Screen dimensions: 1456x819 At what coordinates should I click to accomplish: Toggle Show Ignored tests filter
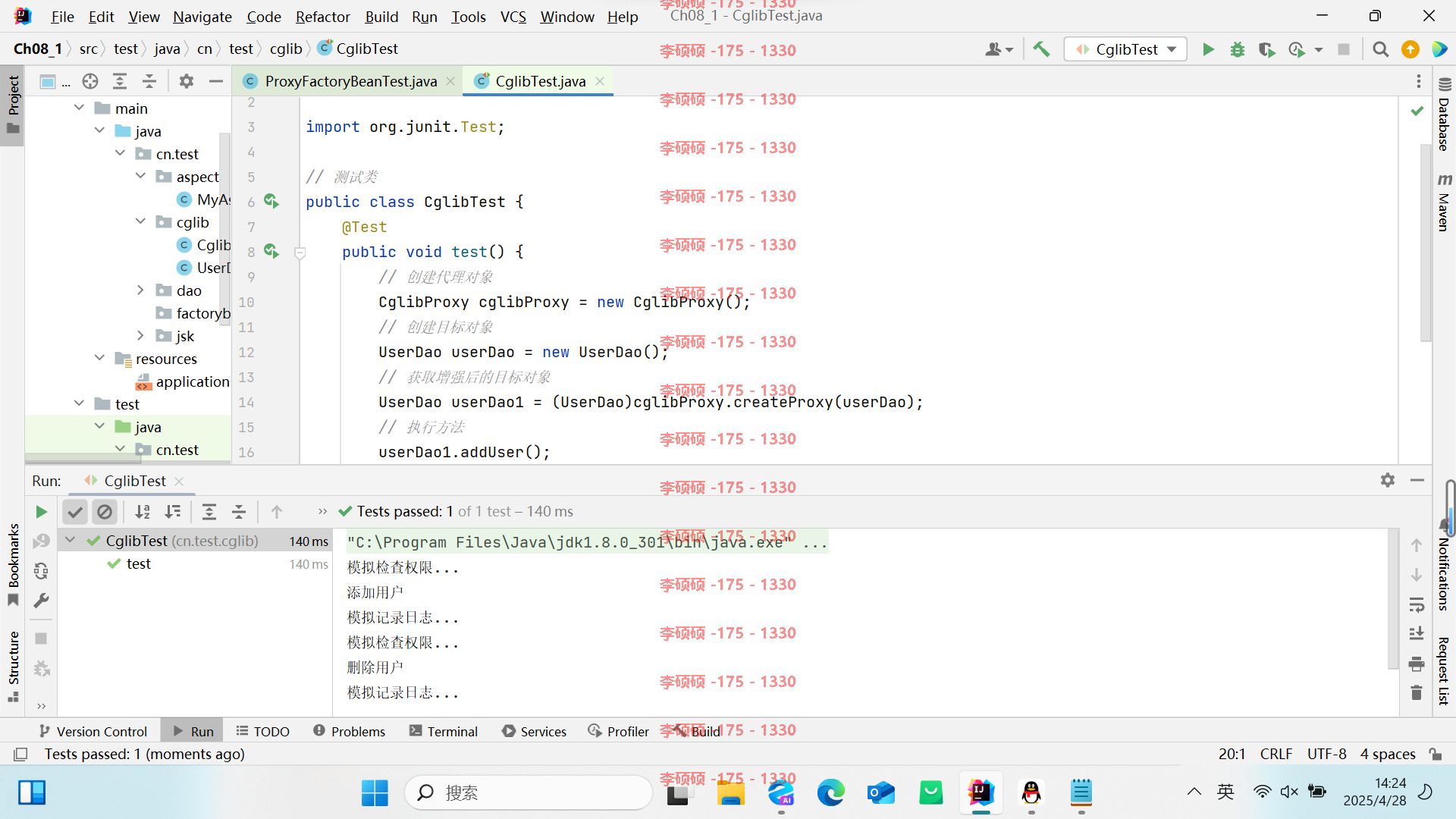[105, 512]
